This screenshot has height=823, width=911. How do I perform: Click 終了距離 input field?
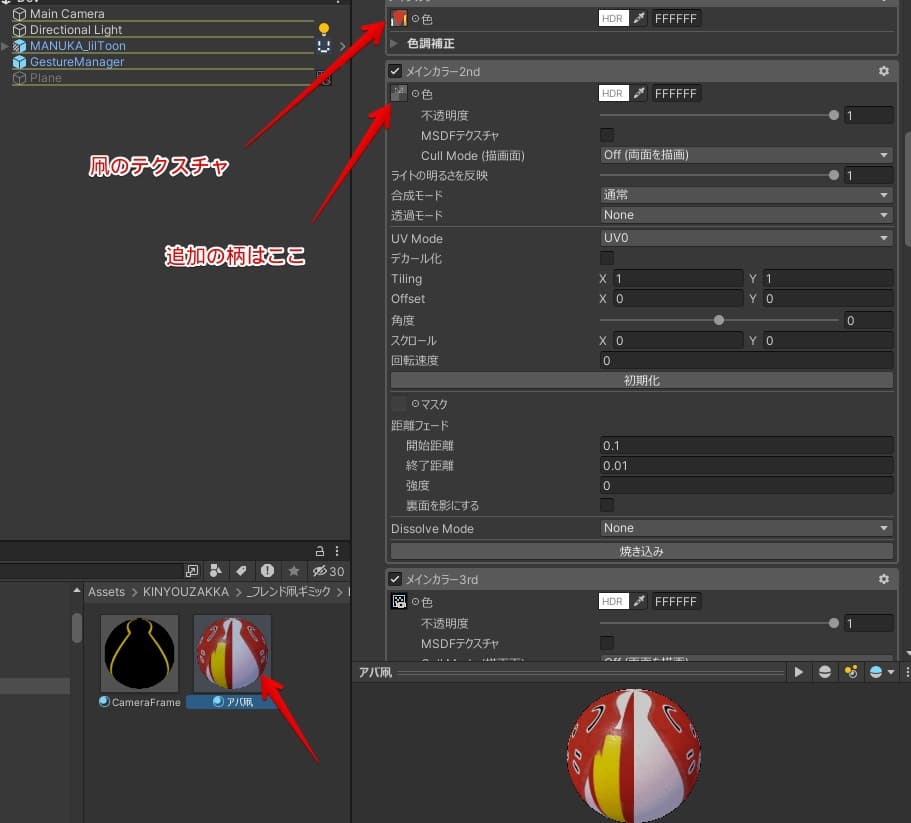746,466
